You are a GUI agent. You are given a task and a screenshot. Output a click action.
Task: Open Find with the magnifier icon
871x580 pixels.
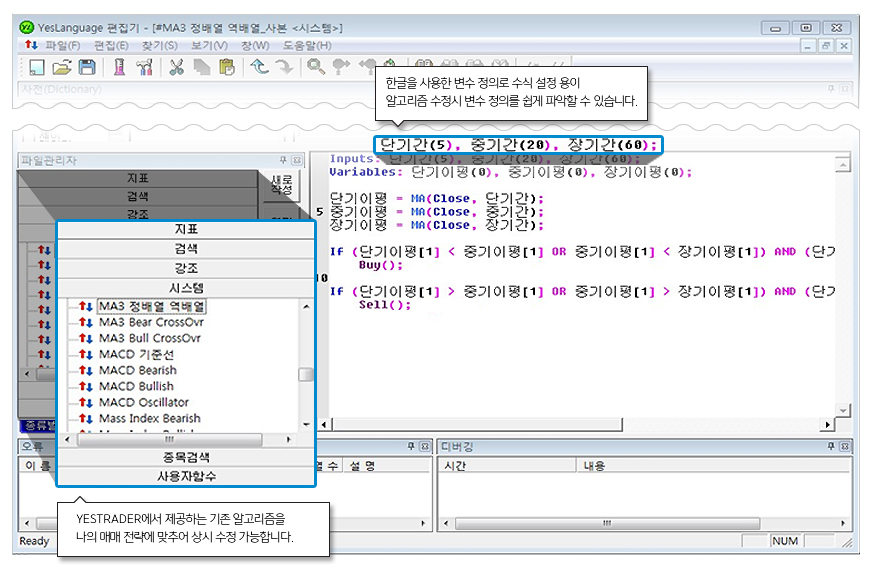[x=316, y=67]
